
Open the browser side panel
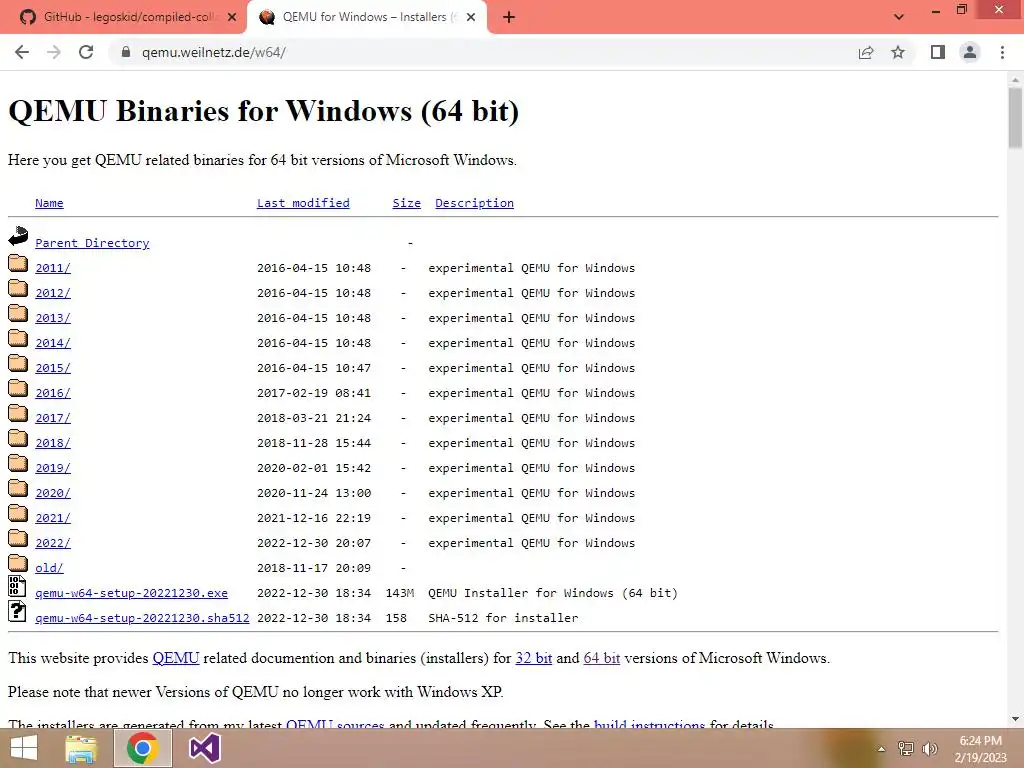(938, 52)
